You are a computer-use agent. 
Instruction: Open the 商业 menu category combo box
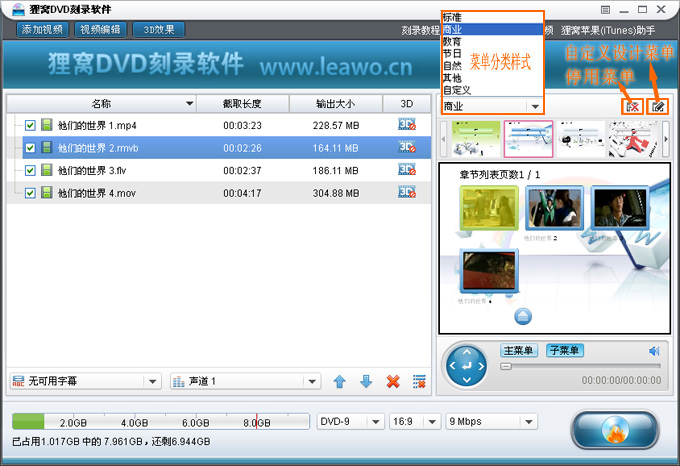492,106
